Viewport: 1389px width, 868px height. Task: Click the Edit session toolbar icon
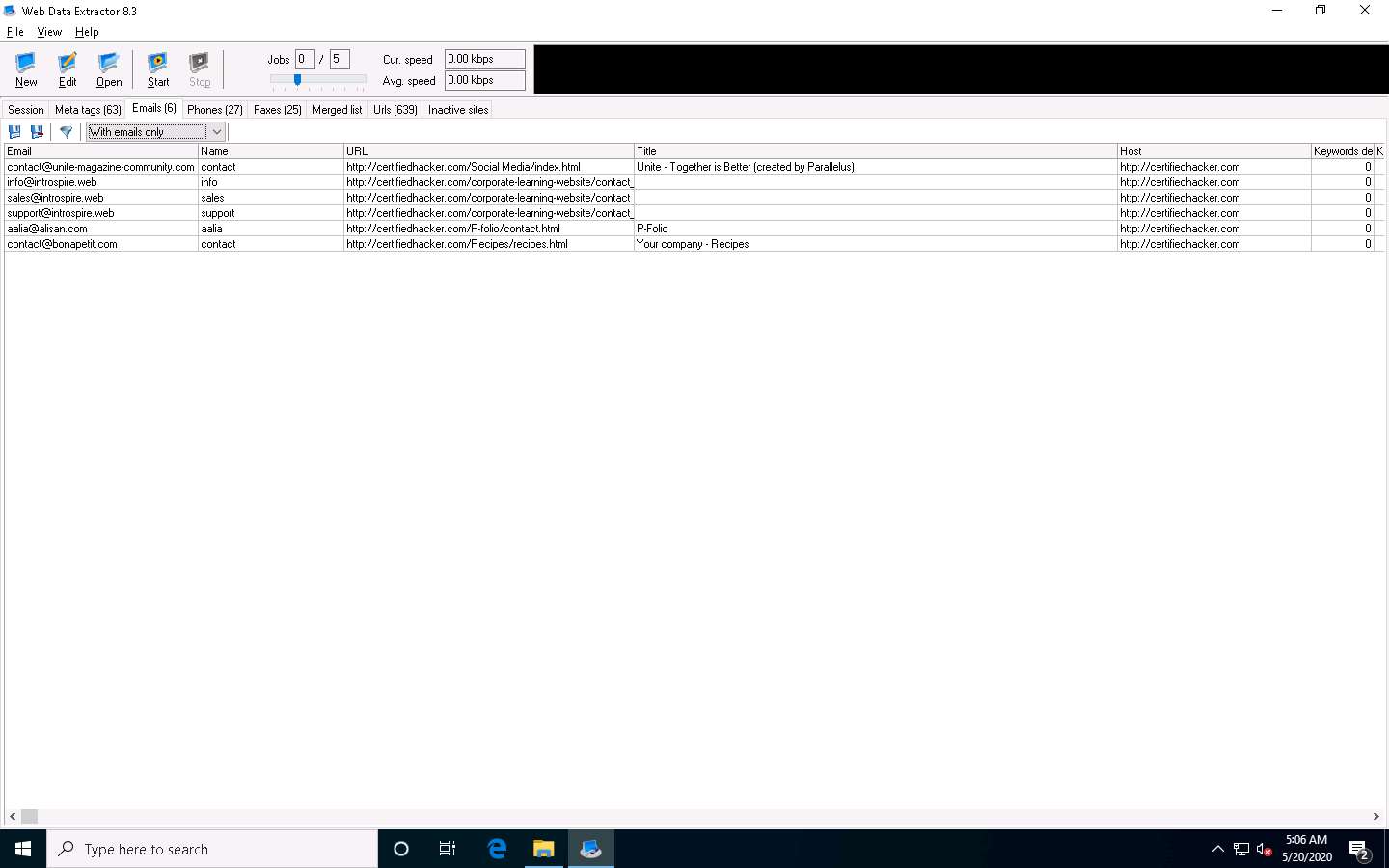pyautogui.click(x=68, y=69)
